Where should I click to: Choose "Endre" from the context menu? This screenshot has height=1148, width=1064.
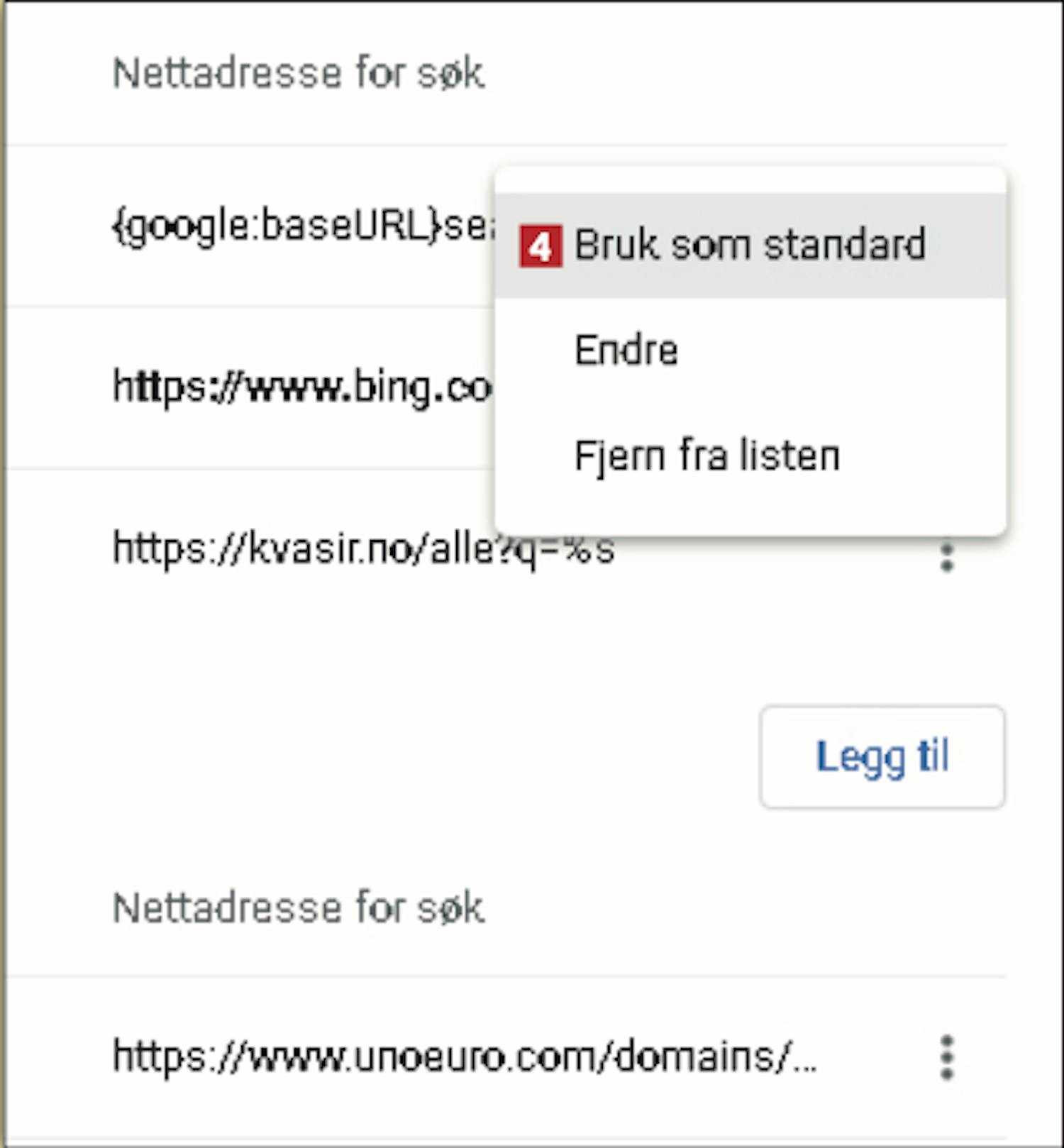pos(626,350)
